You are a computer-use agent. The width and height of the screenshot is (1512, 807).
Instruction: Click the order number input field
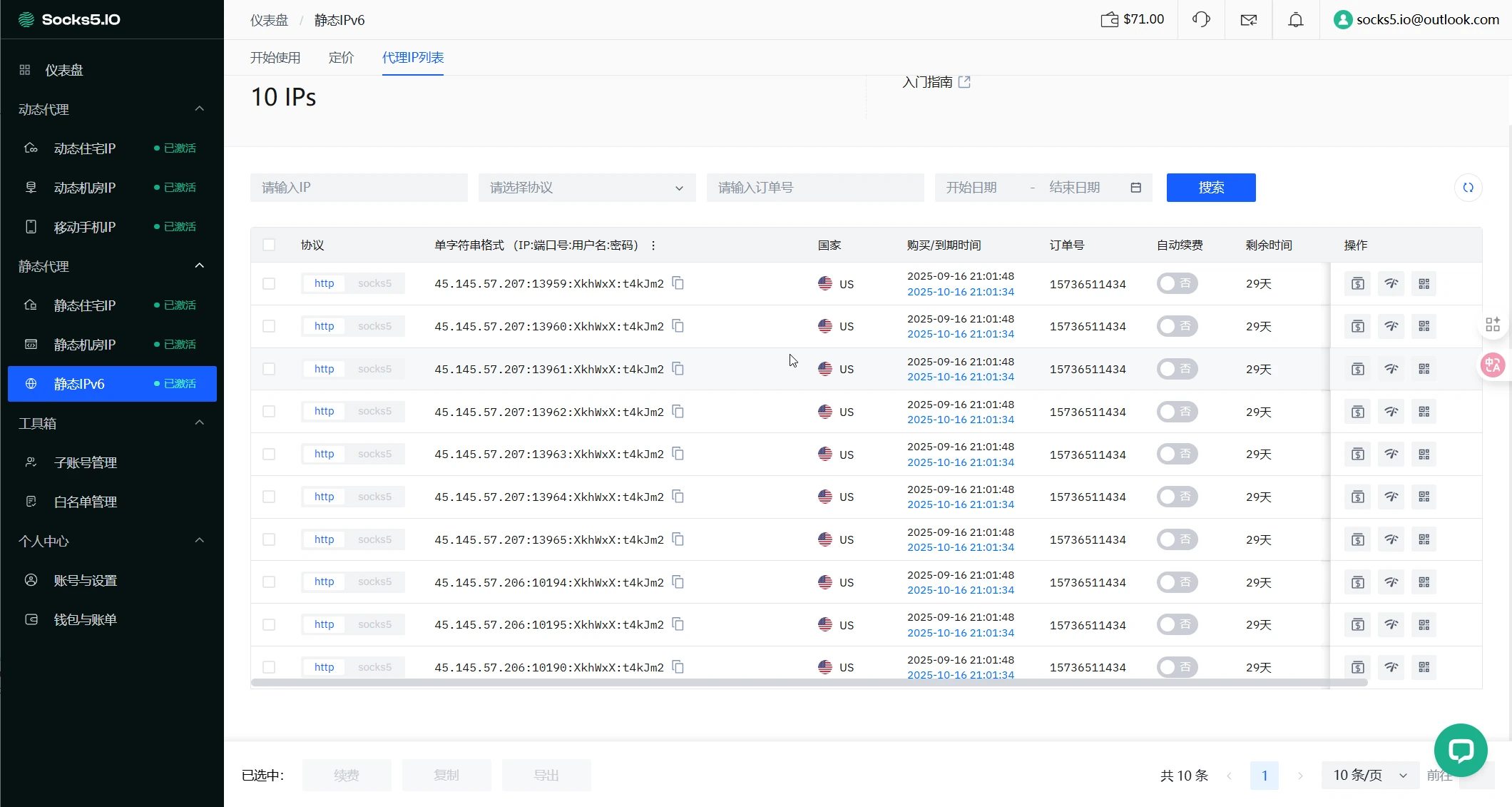tap(815, 188)
